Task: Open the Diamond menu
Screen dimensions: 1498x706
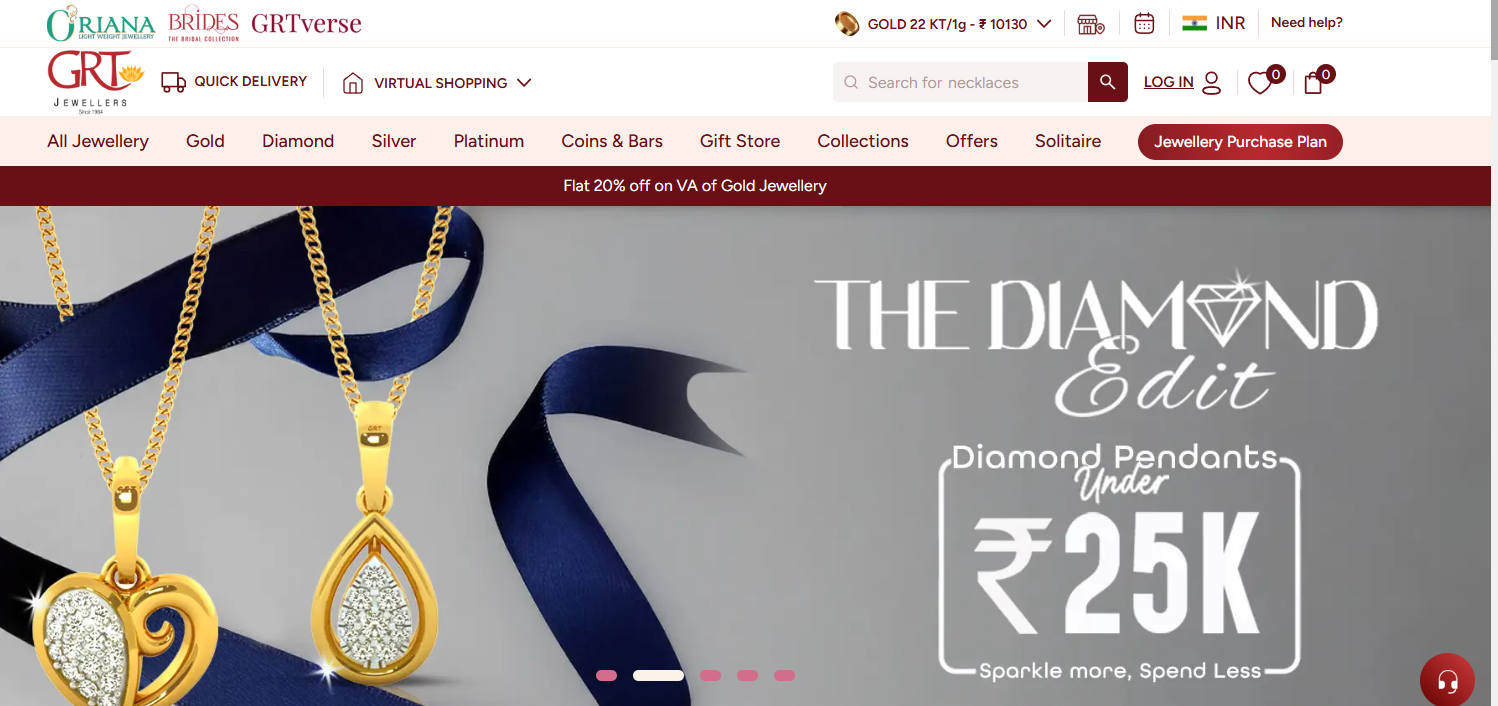Action: 298,141
